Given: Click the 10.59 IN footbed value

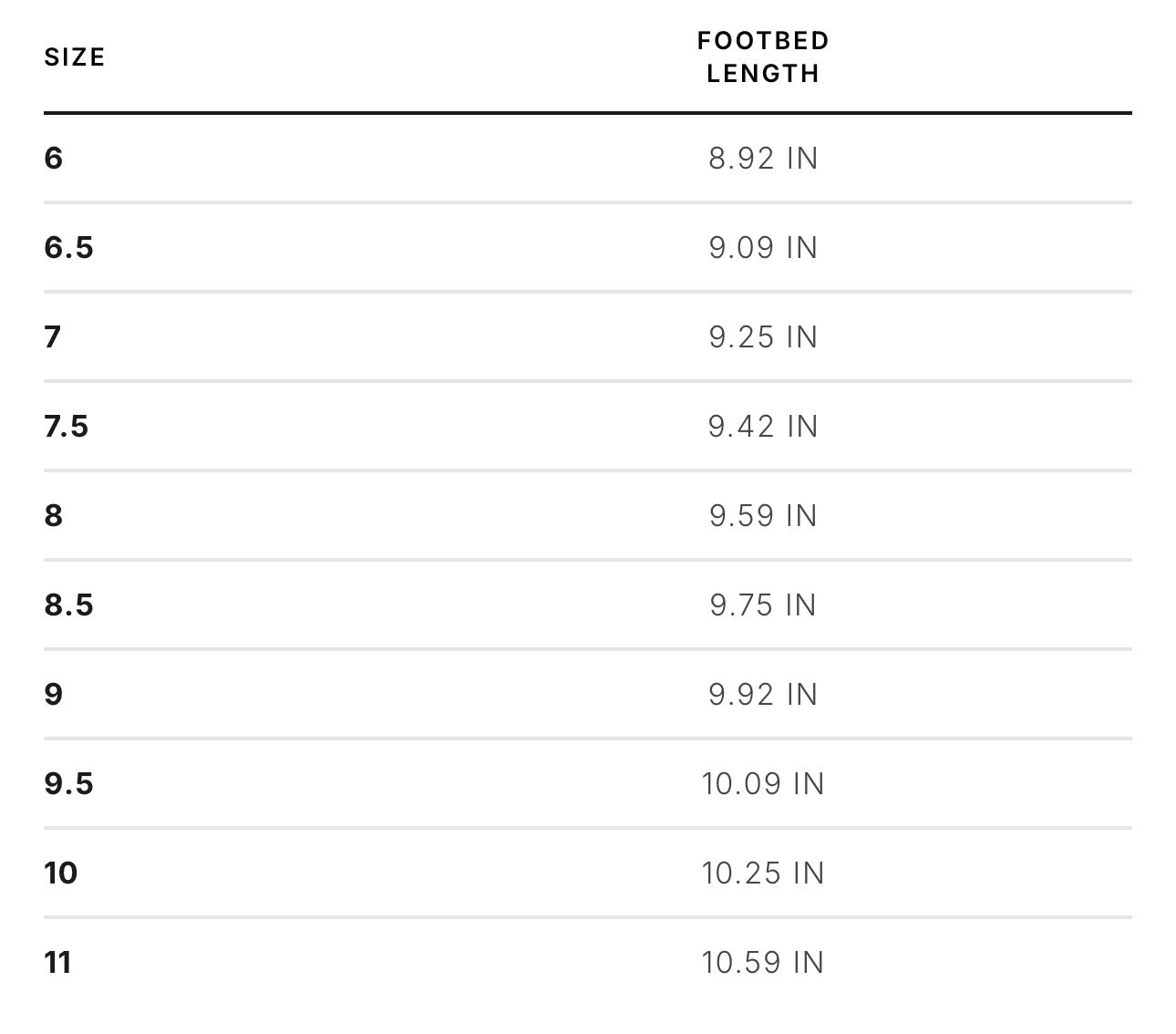Looking at the screenshot, I should tap(763, 963).
